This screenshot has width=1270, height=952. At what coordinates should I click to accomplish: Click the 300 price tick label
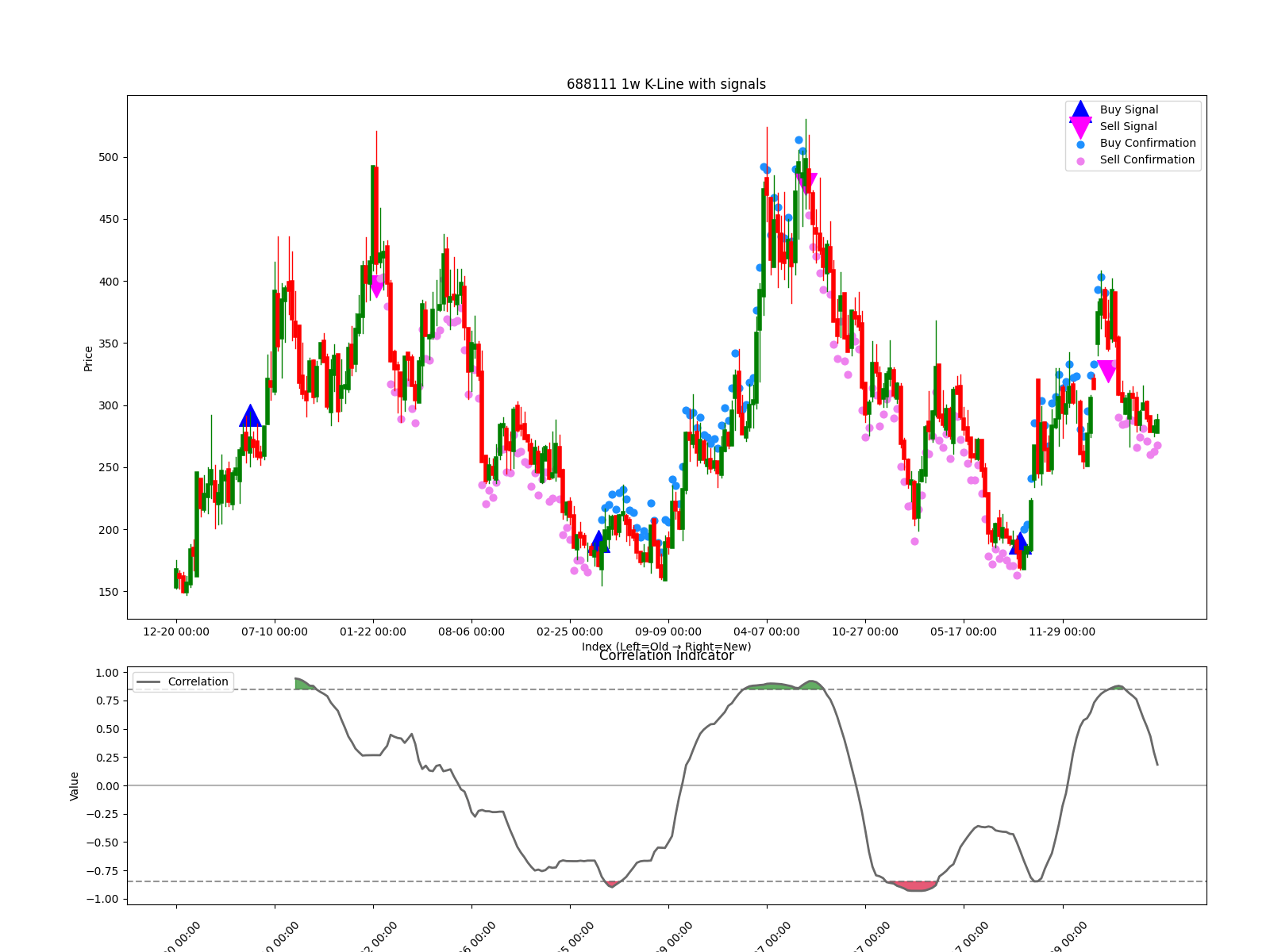click(x=109, y=405)
